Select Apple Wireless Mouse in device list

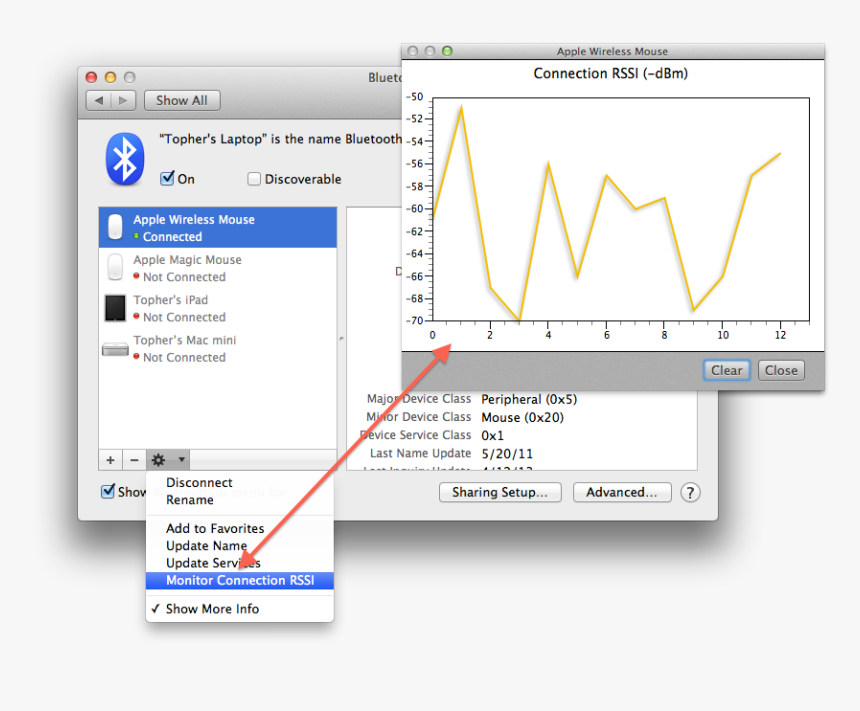218,227
